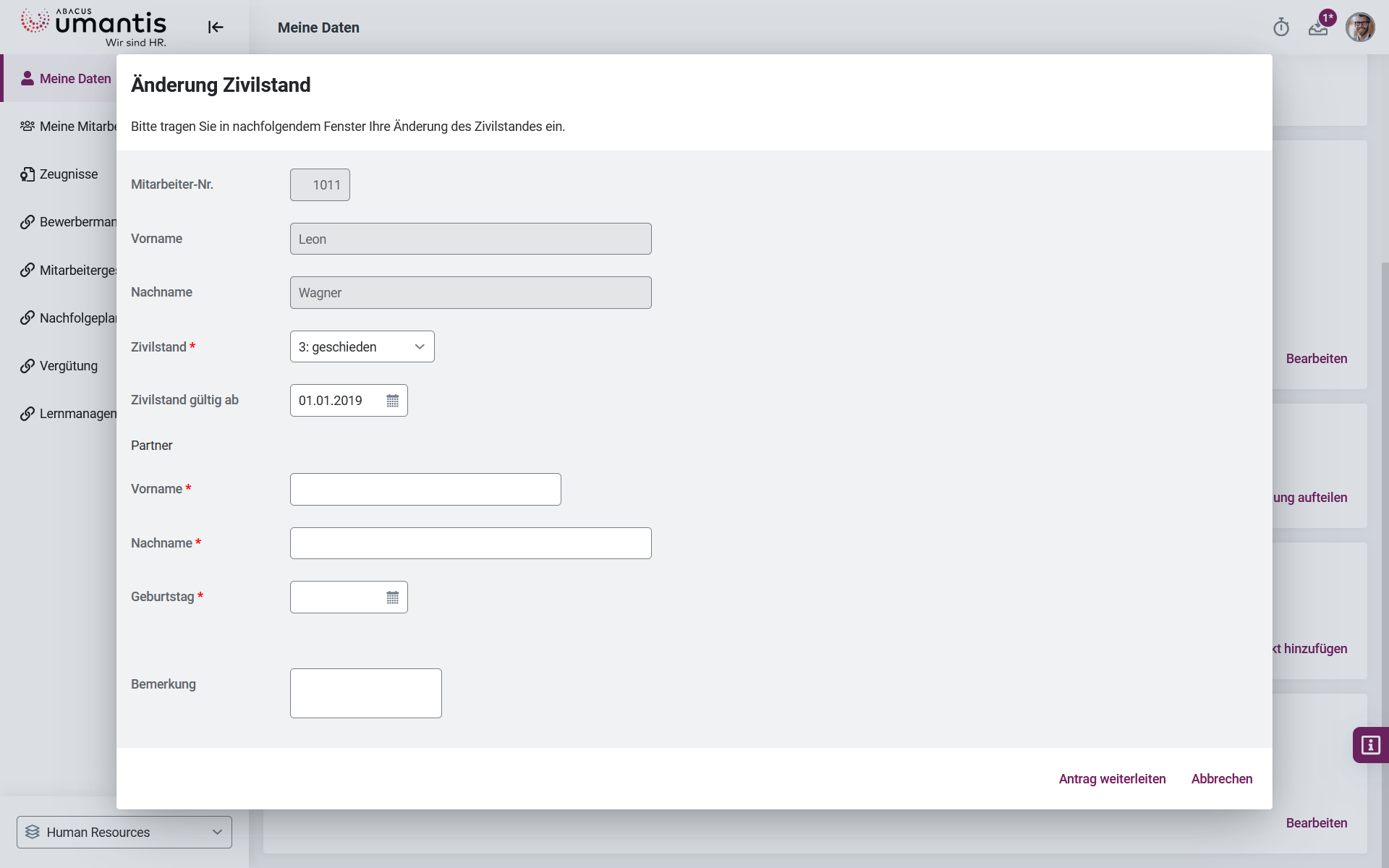Open Zeugnisse menu item
Viewport: 1389px width, 868px height.
[69, 174]
